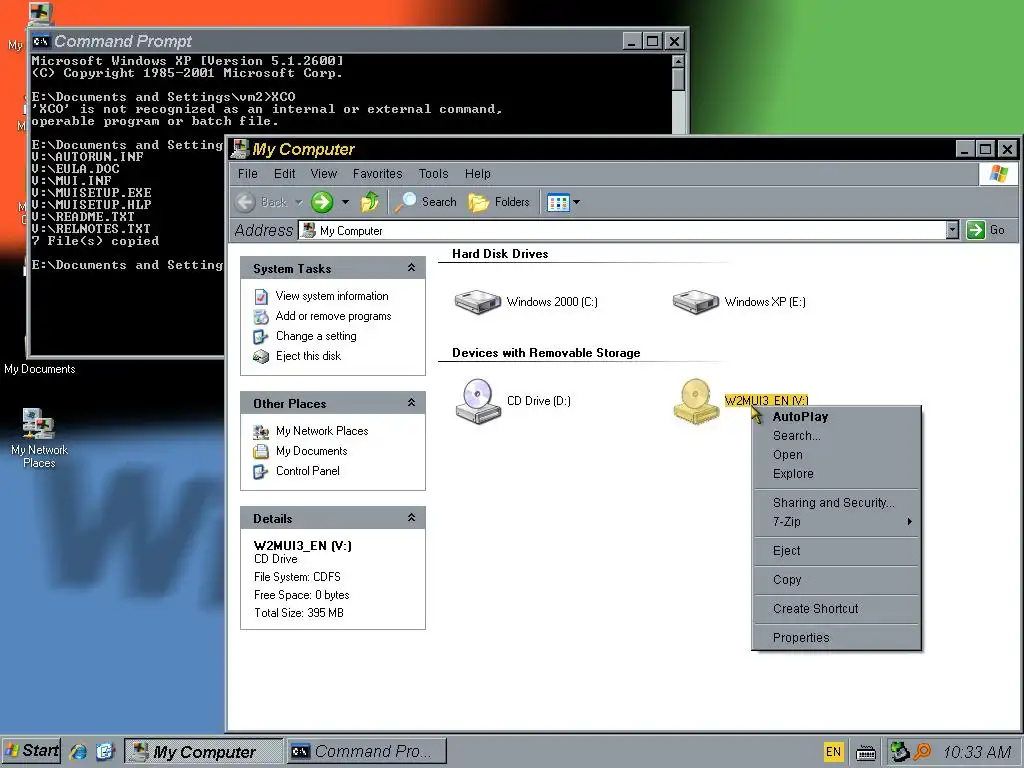Click the on-screen keyboard tray icon

pos(866,754)
